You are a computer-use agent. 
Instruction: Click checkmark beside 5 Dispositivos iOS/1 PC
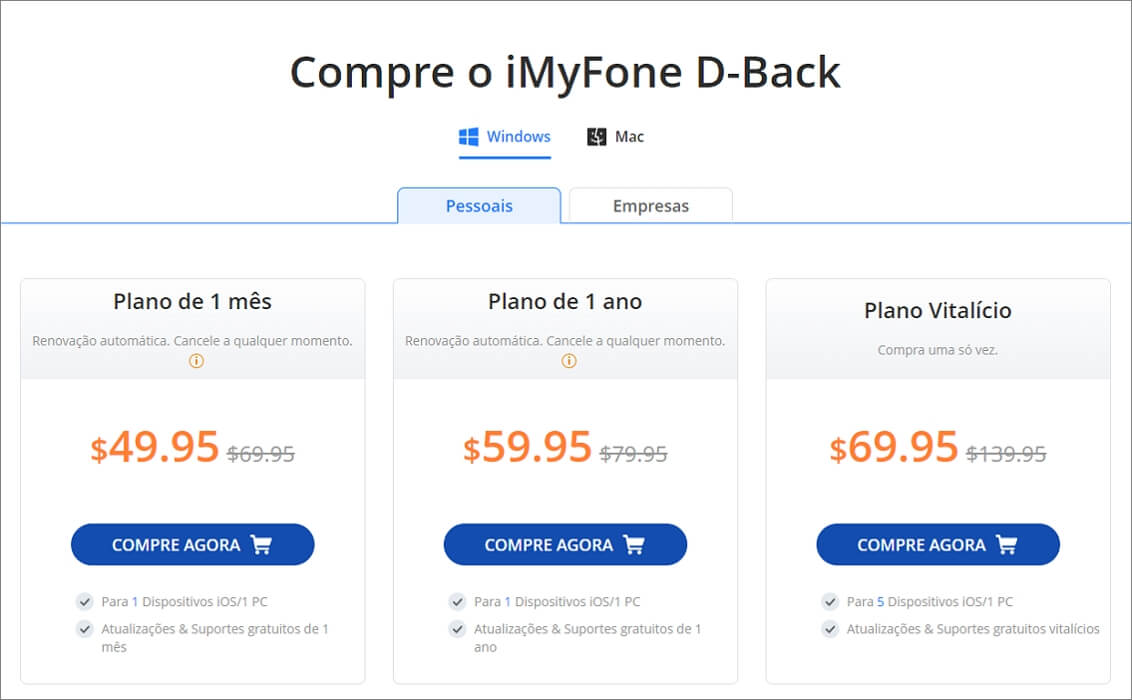pos(830,601)
